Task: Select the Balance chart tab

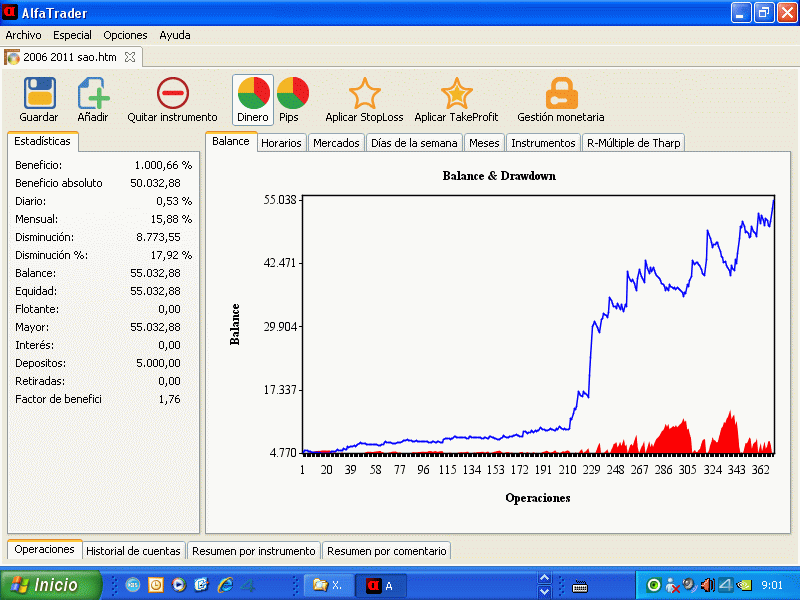Action: (231, 141)
